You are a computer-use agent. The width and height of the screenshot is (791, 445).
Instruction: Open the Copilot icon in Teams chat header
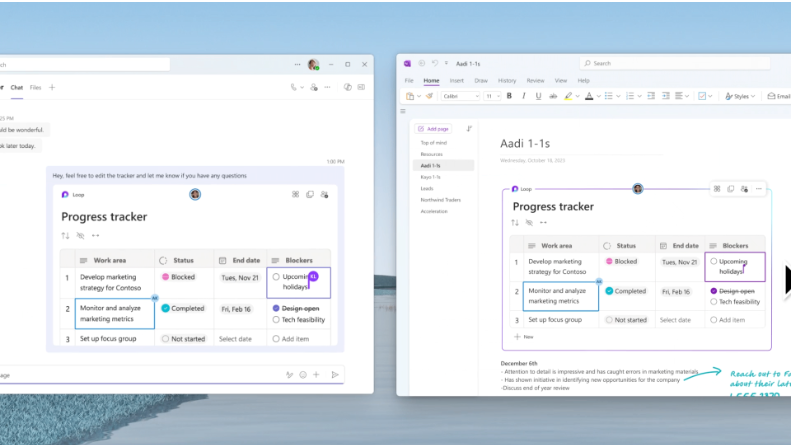348,87
